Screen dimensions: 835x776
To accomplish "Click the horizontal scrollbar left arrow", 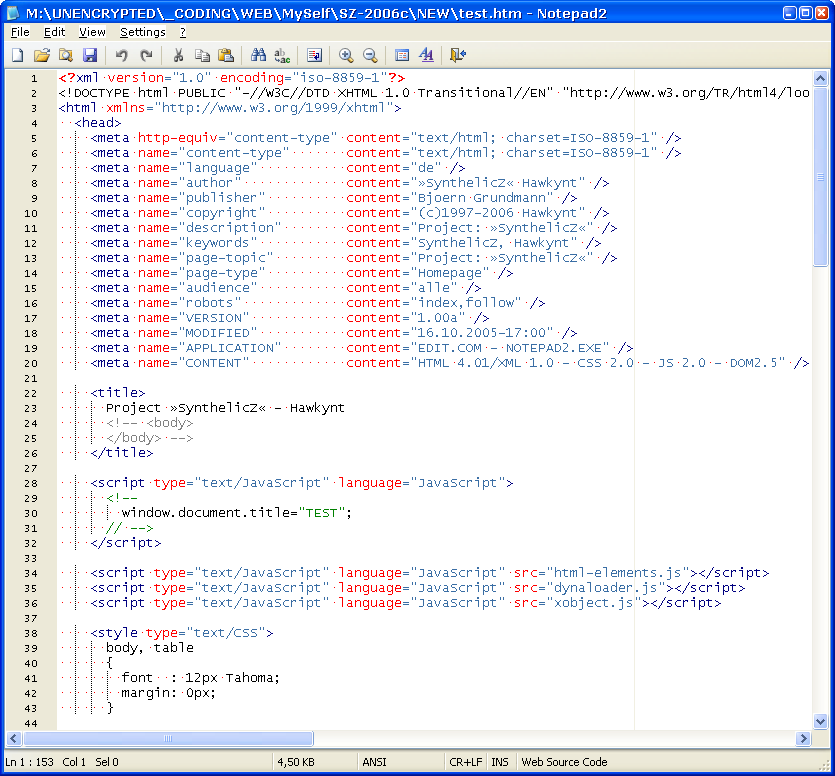I will tap(14, 738).
